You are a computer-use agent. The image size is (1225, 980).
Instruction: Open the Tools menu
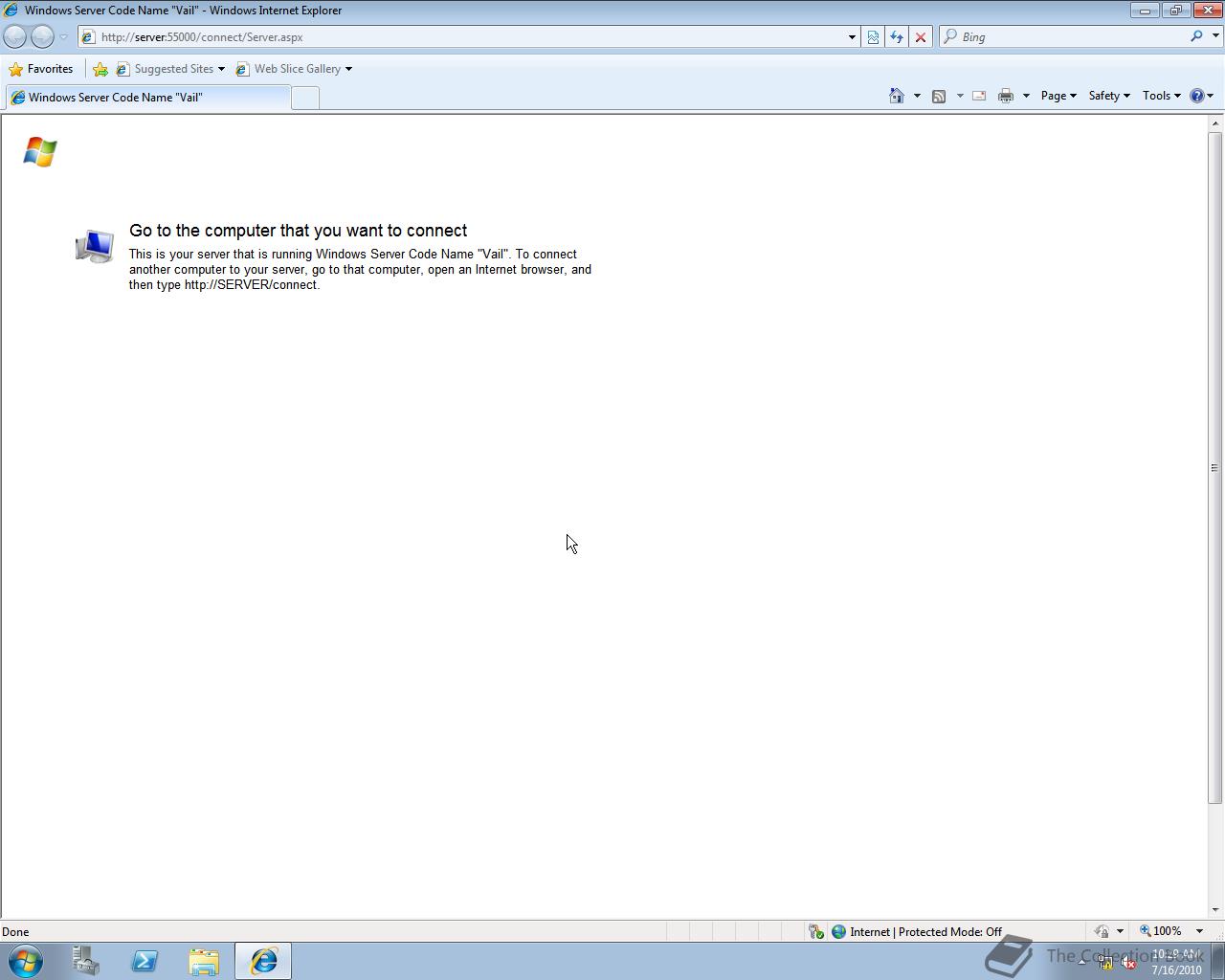click(1162, 96)
